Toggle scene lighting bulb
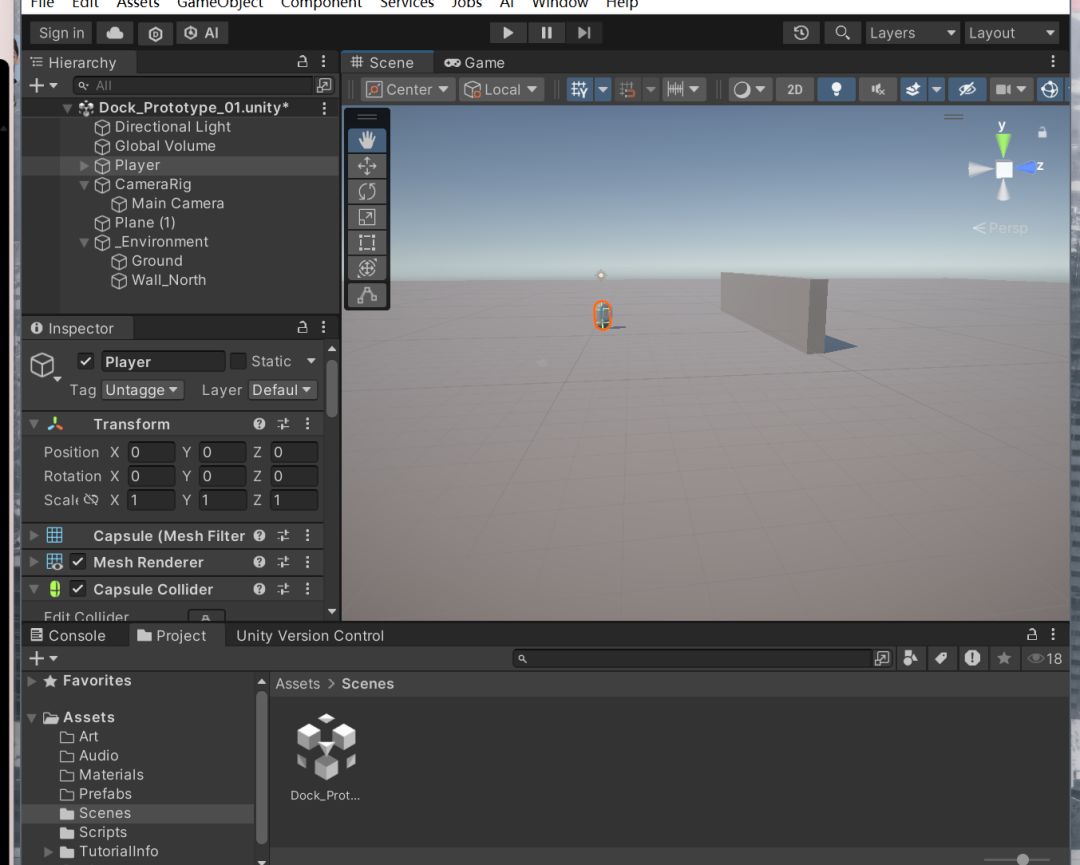Screen dimensions: 1080x865 click(x=836, y=90)
